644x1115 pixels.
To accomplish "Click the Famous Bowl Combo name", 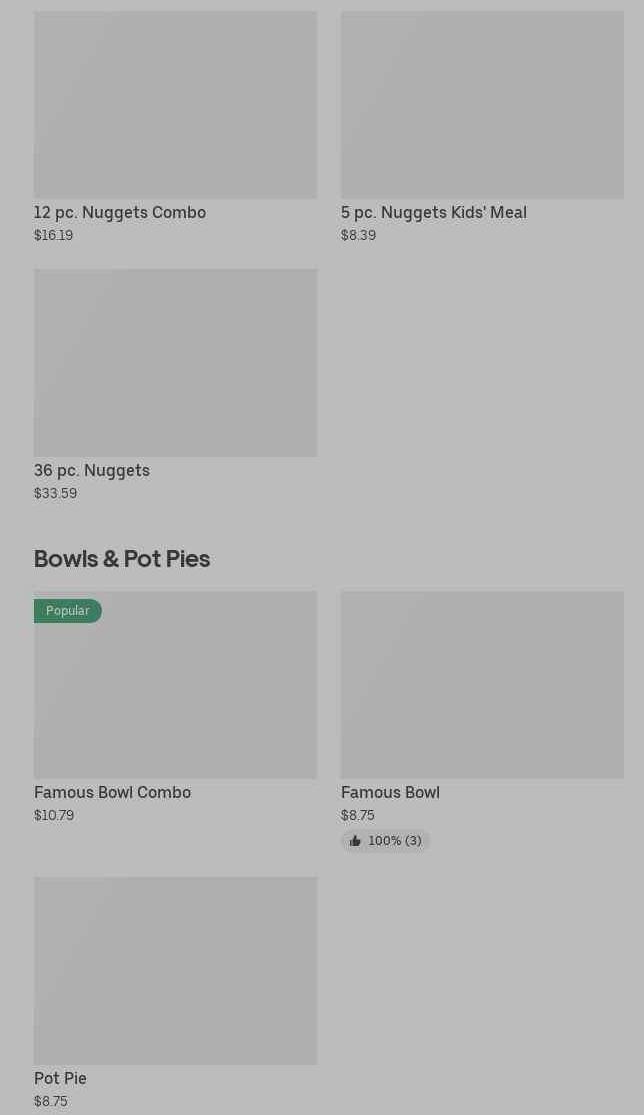I will pos(112,792).
